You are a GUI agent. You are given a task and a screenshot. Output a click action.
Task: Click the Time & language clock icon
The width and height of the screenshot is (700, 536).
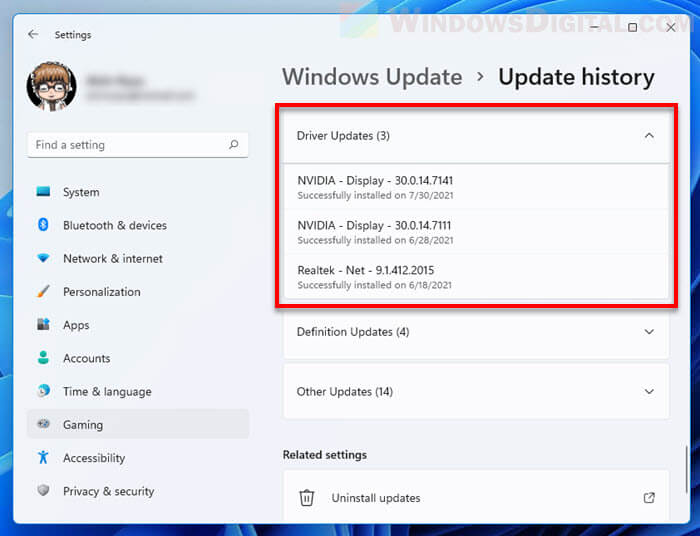[x=43, y=391]
